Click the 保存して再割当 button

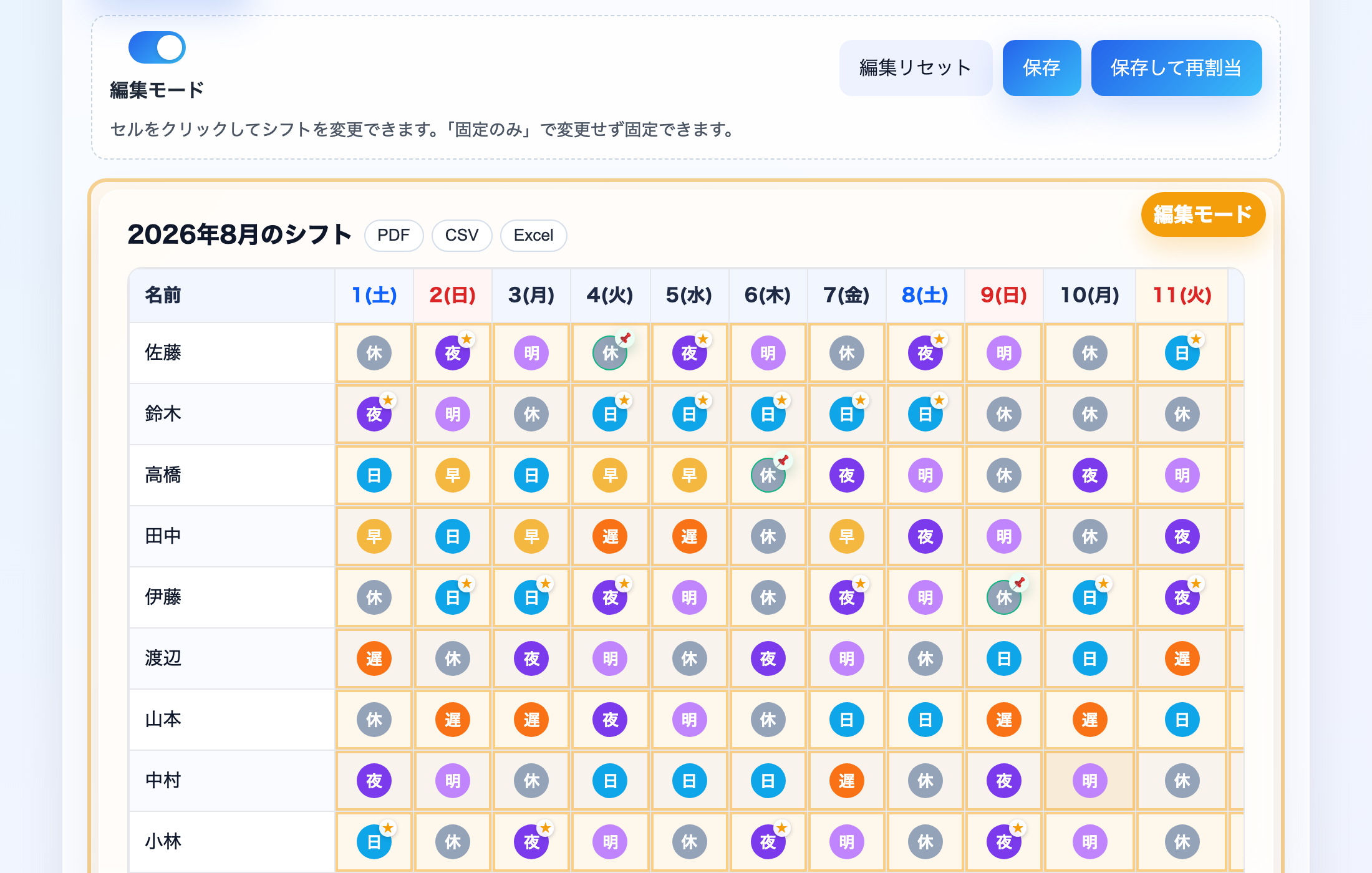1176,68
